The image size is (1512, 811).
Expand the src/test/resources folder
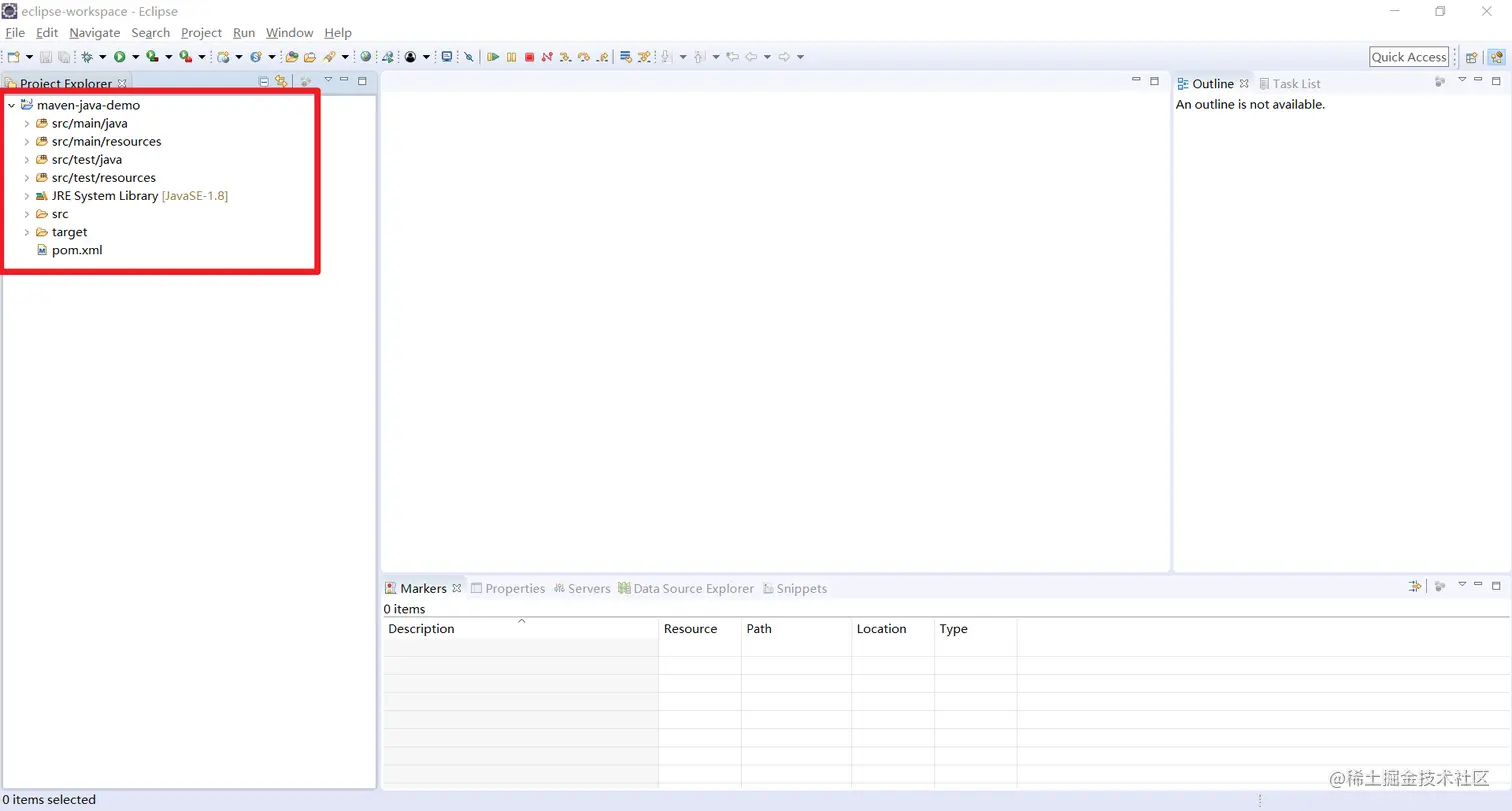(x=27, y=178)
